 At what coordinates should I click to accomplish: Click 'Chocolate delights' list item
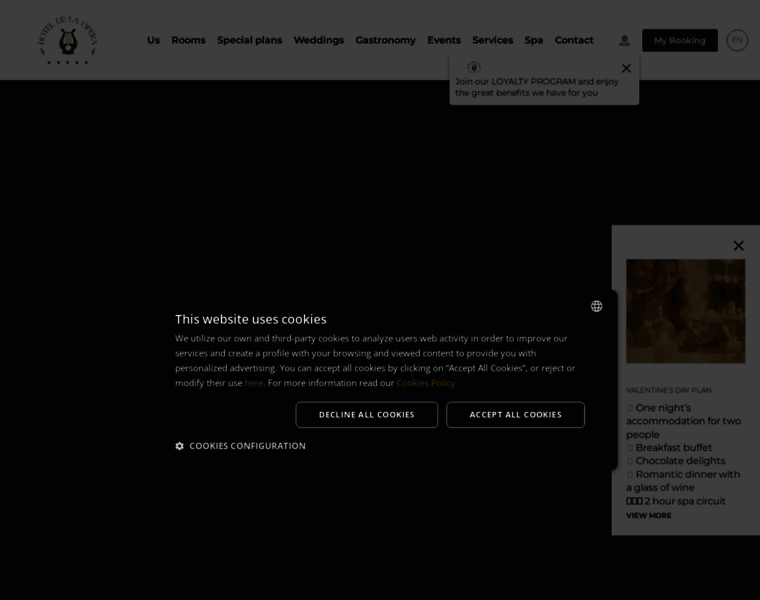coord(680,461)
